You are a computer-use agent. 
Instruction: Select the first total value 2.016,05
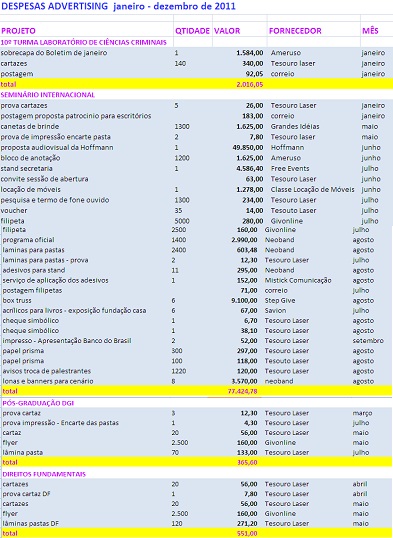(x=250, y=84)
